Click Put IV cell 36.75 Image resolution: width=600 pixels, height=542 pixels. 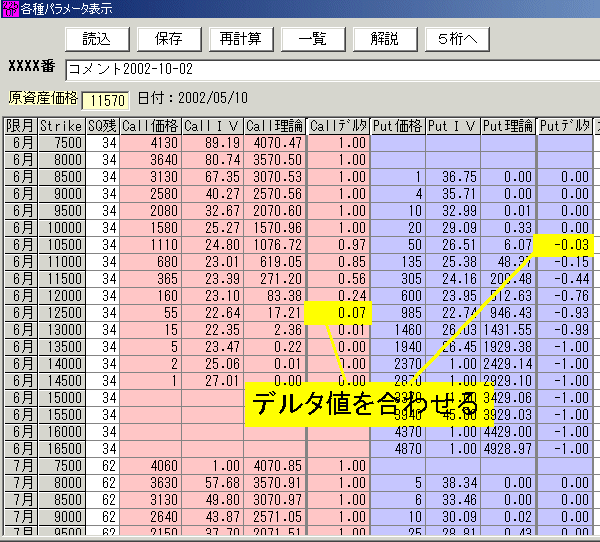(453, 177)
